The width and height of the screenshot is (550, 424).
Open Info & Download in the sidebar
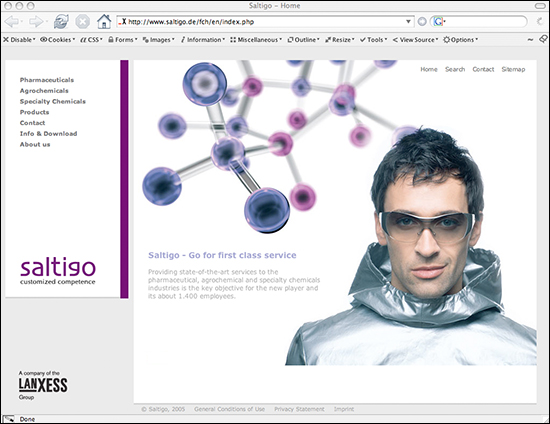pos(48,134)
